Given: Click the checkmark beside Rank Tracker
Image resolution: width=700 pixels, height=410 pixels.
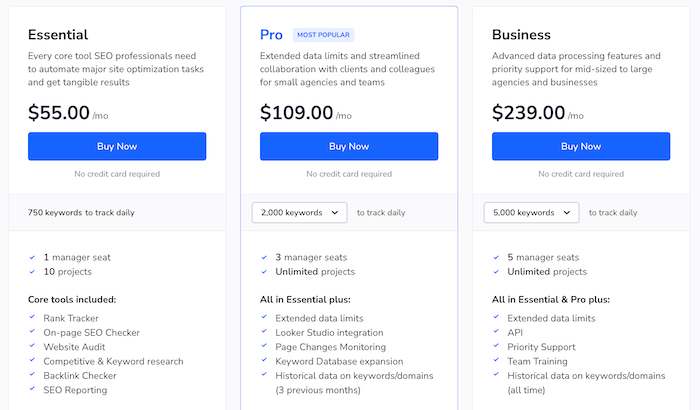Looking at the screenshot, I should [x=33, y=318].
